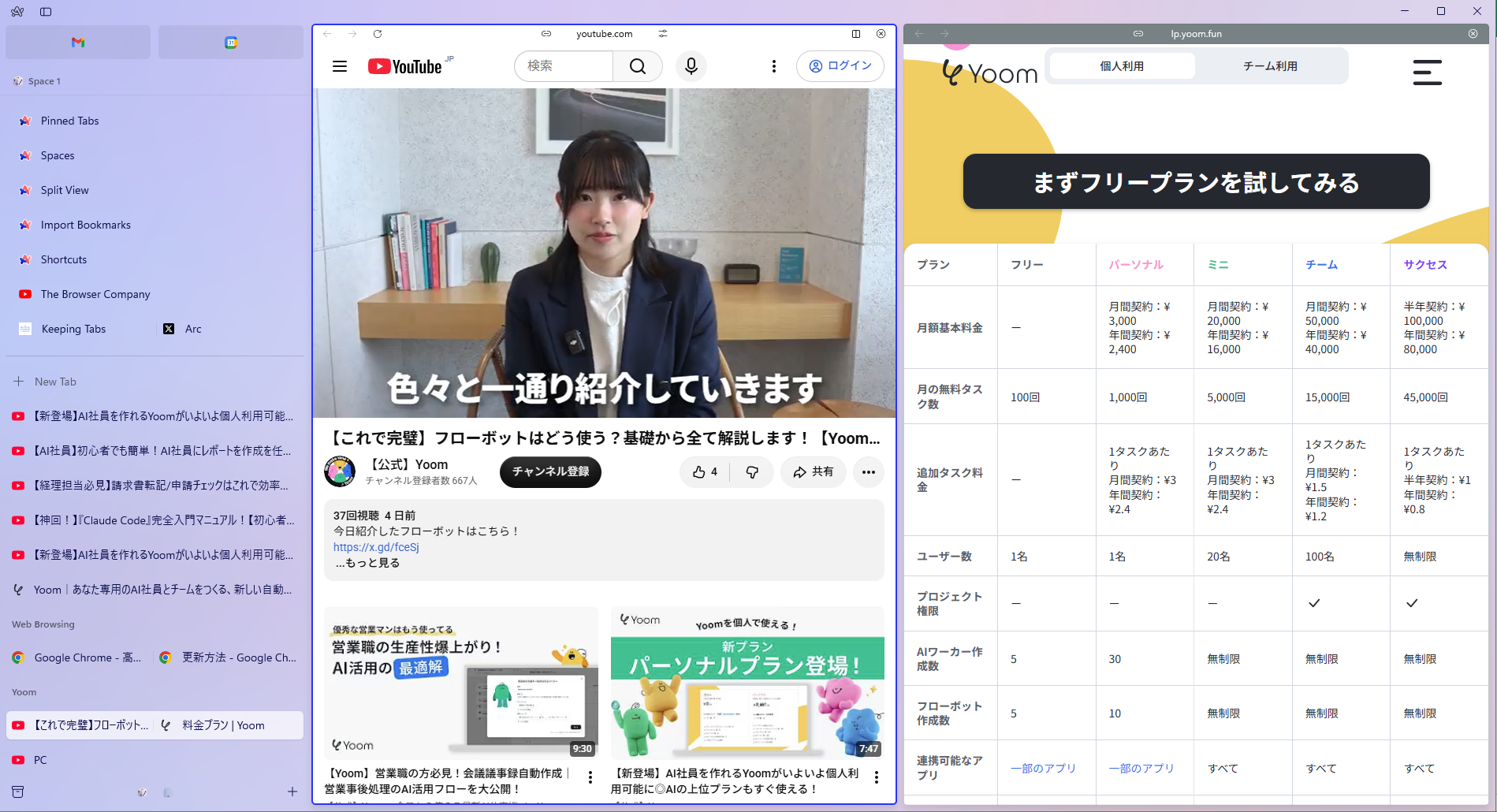
Task: Like the video with thumbs up
Action: pos(706,472)
